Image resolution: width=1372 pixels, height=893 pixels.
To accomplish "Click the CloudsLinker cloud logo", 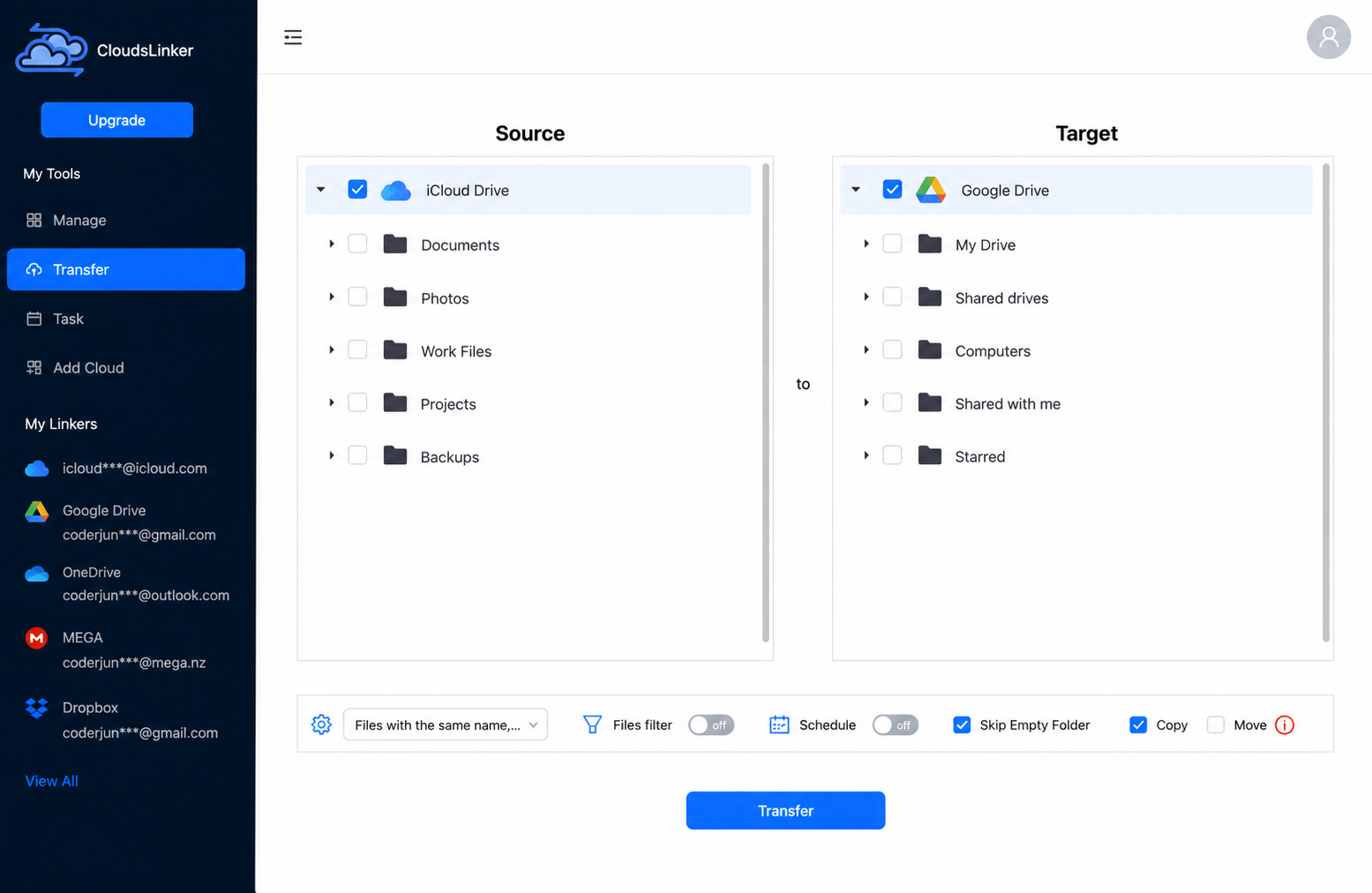I will pyautogui.click(x=51, y=49).
